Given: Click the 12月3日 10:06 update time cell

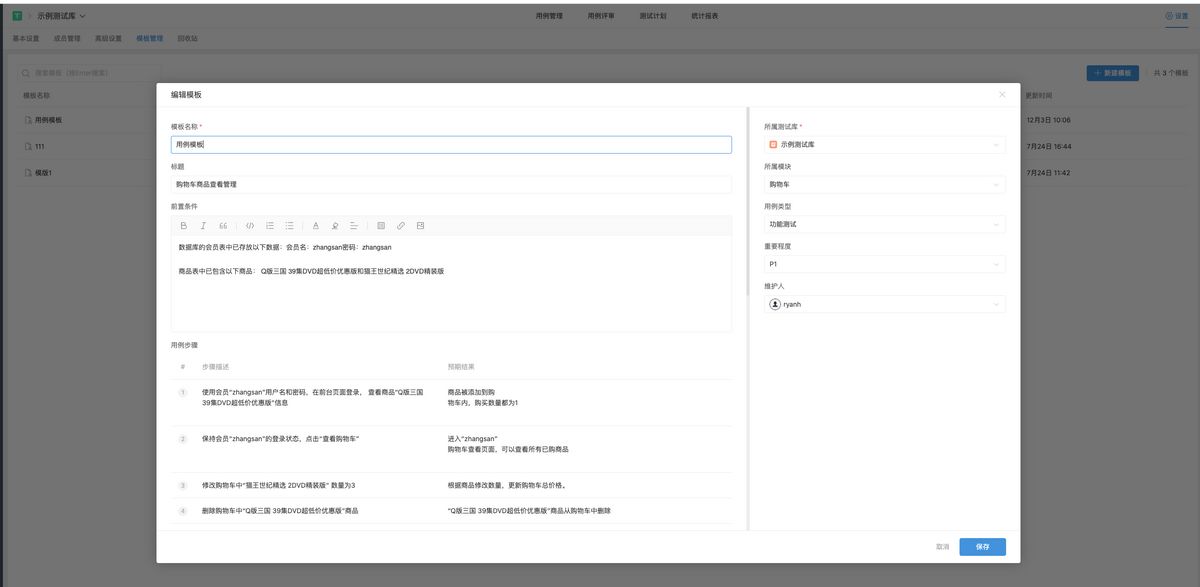Looking at the screenshot, I should click(1048, 120).
